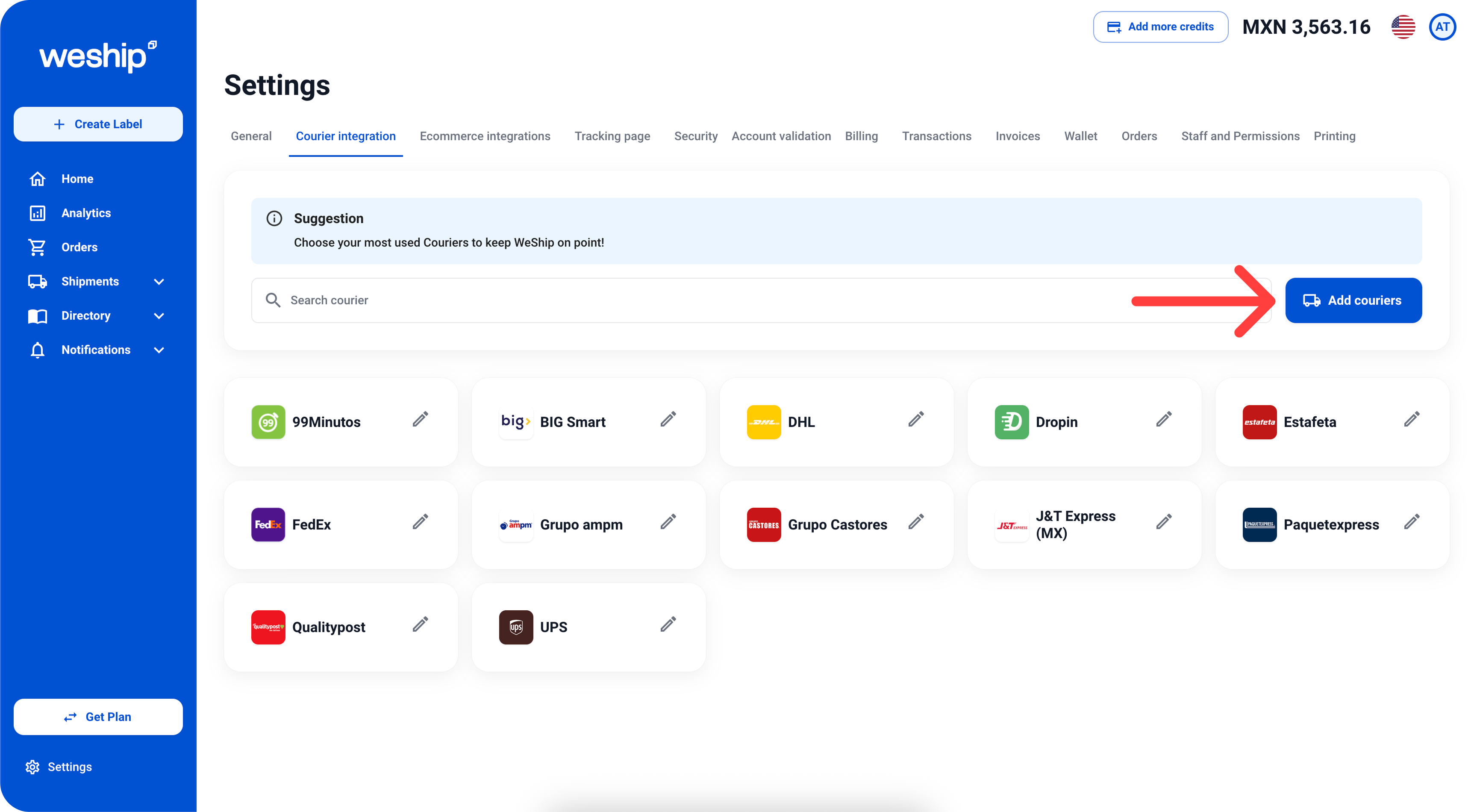Edit the Estafeta courier integration
Viewport: 1477px width, 812px height.
coord(1412,419)
